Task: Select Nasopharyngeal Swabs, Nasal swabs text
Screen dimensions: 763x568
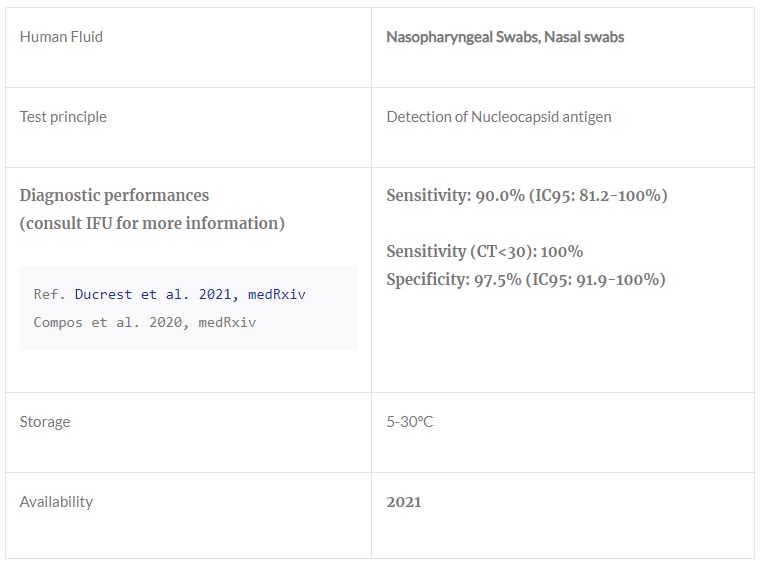Action: [505, 37]
